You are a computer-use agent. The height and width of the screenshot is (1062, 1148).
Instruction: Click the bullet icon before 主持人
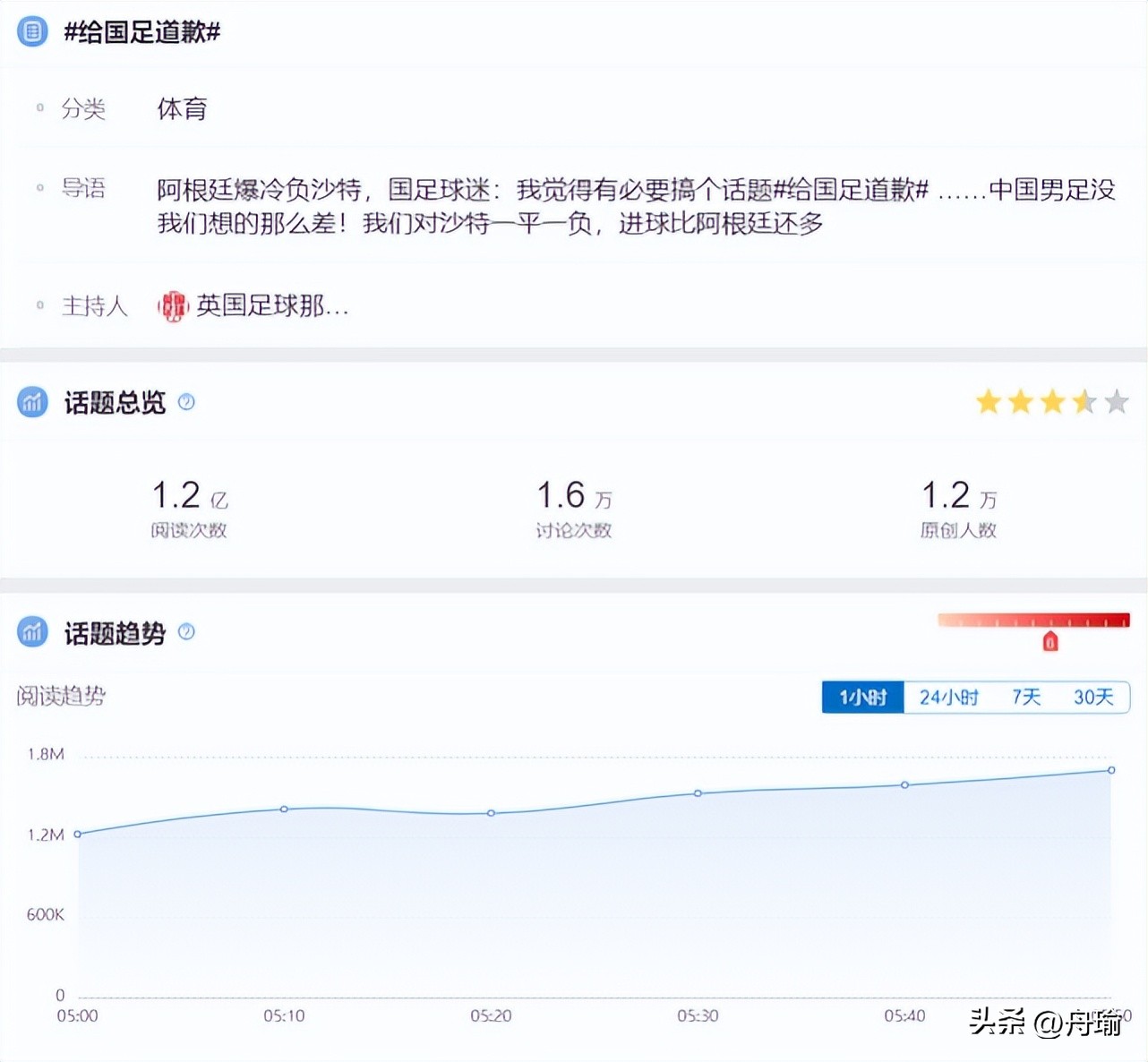(39, 304)
